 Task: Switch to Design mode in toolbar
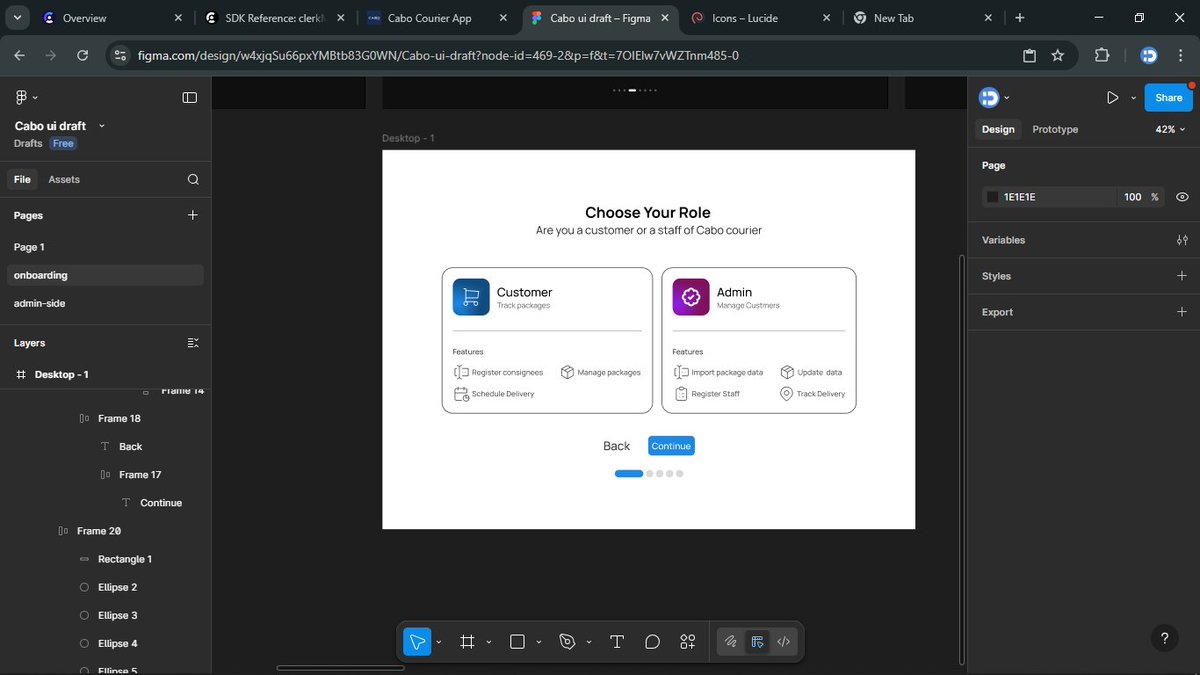(757, 642)
